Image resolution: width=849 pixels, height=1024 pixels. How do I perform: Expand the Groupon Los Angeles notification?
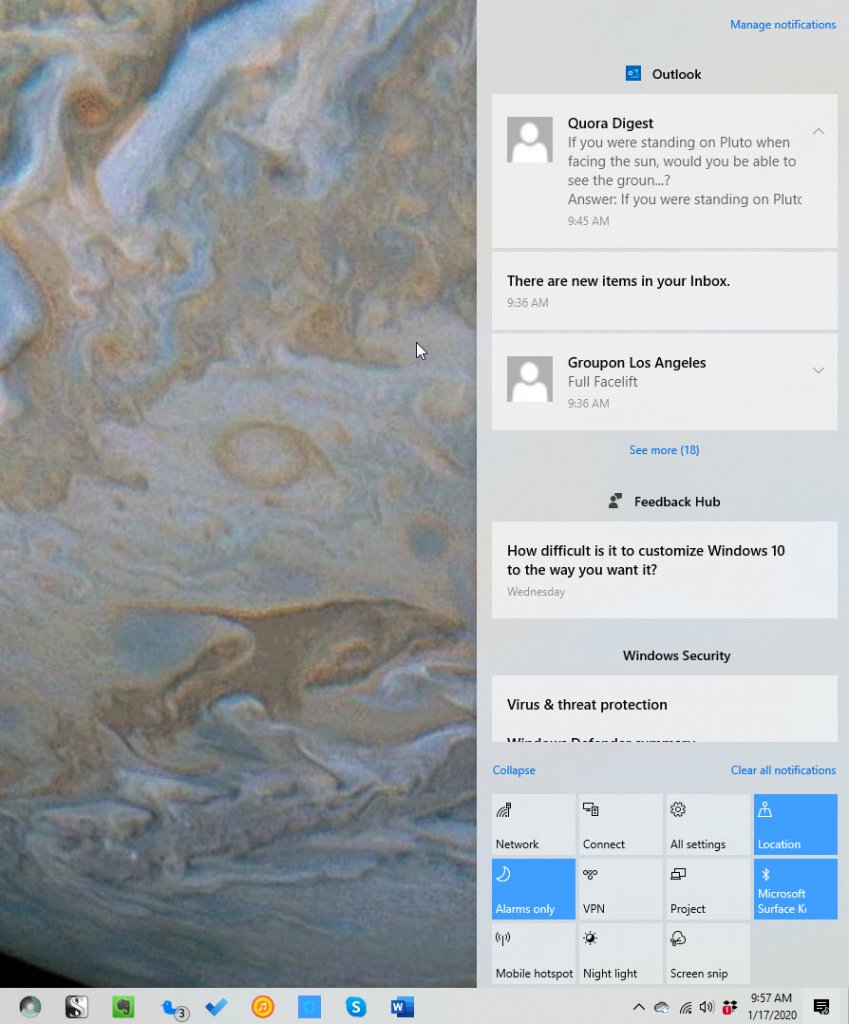[x=818, y=370]
